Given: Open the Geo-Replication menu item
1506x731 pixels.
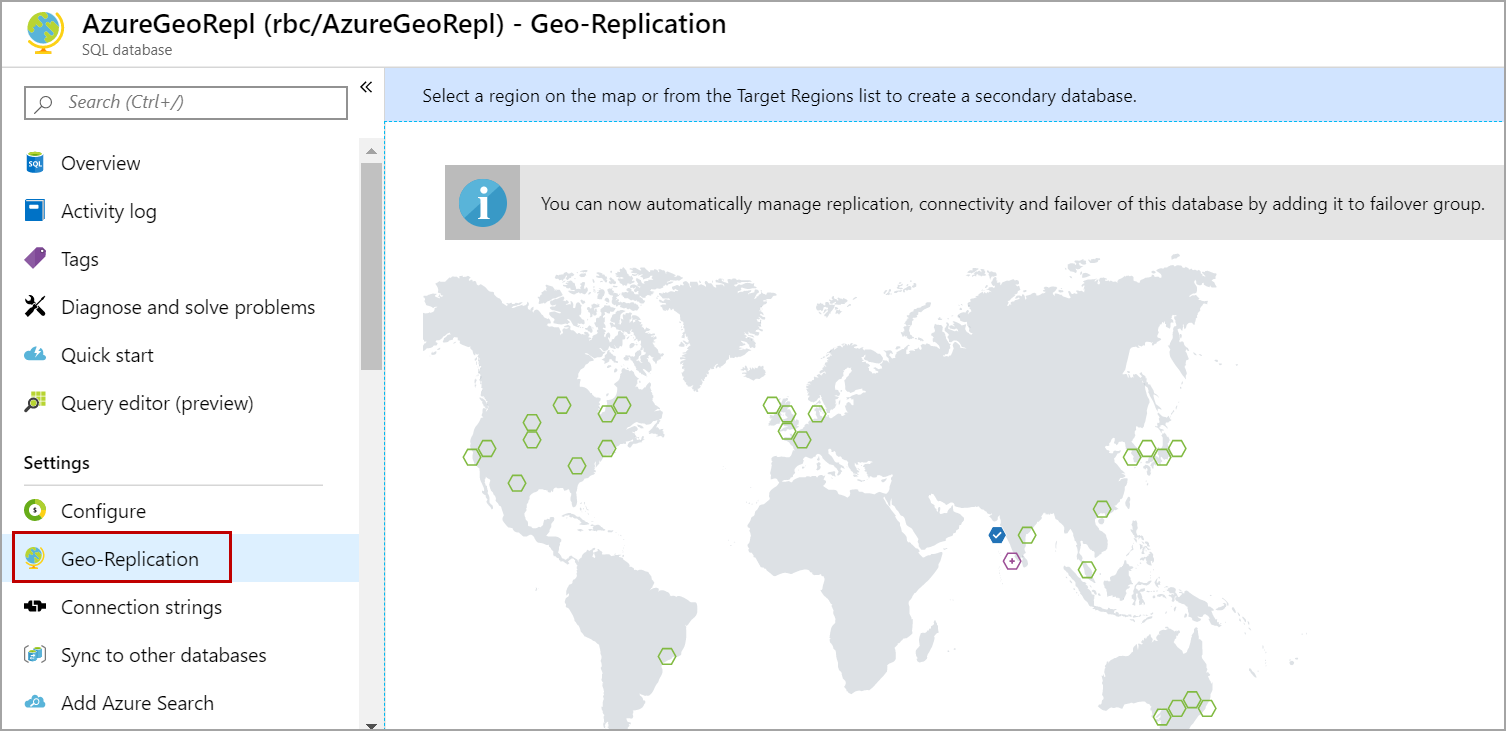Looking at the screenshot, I should click(x=130, y=559).
